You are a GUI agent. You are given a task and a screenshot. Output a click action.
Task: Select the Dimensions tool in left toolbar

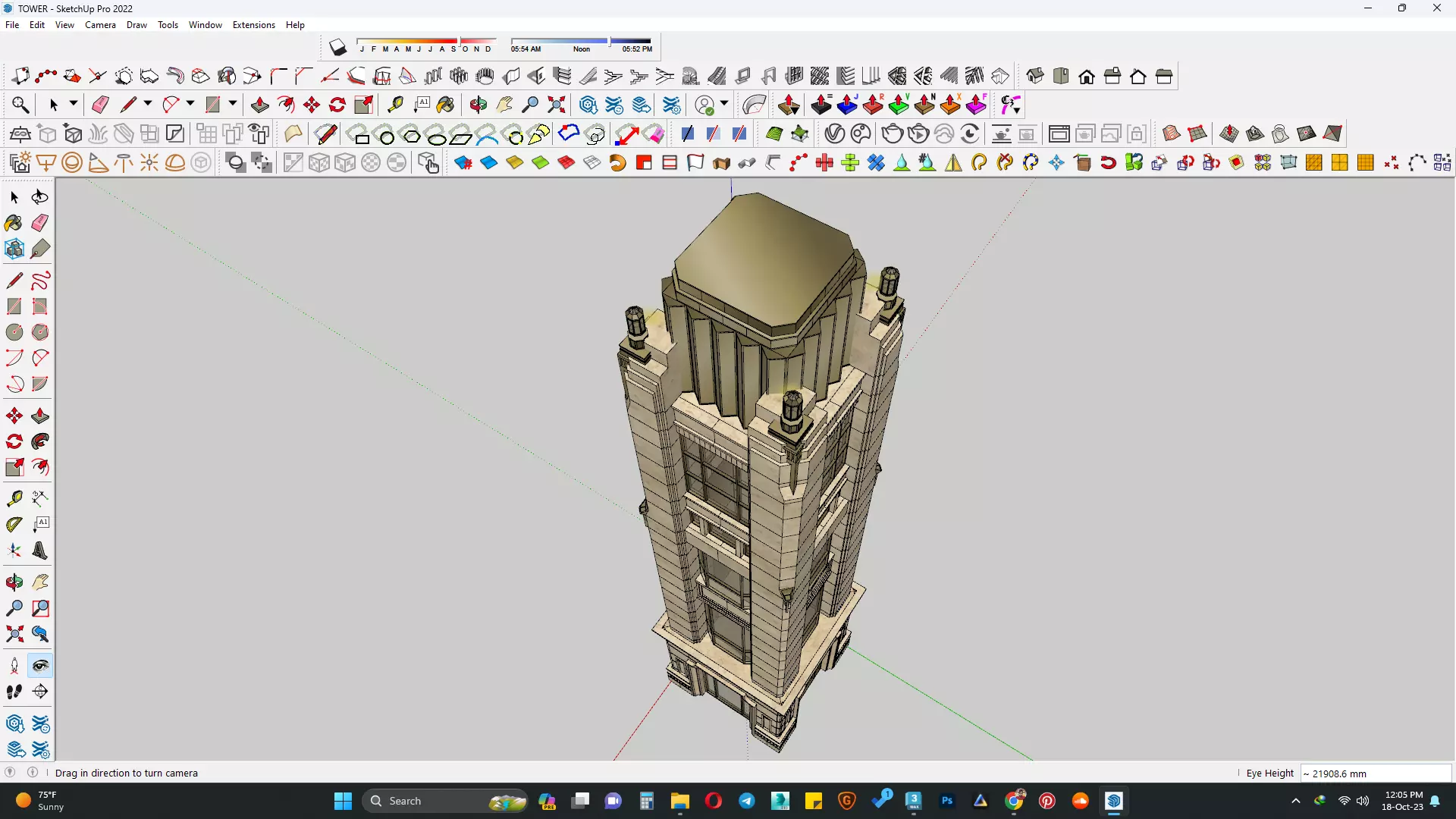pos(40,498)
